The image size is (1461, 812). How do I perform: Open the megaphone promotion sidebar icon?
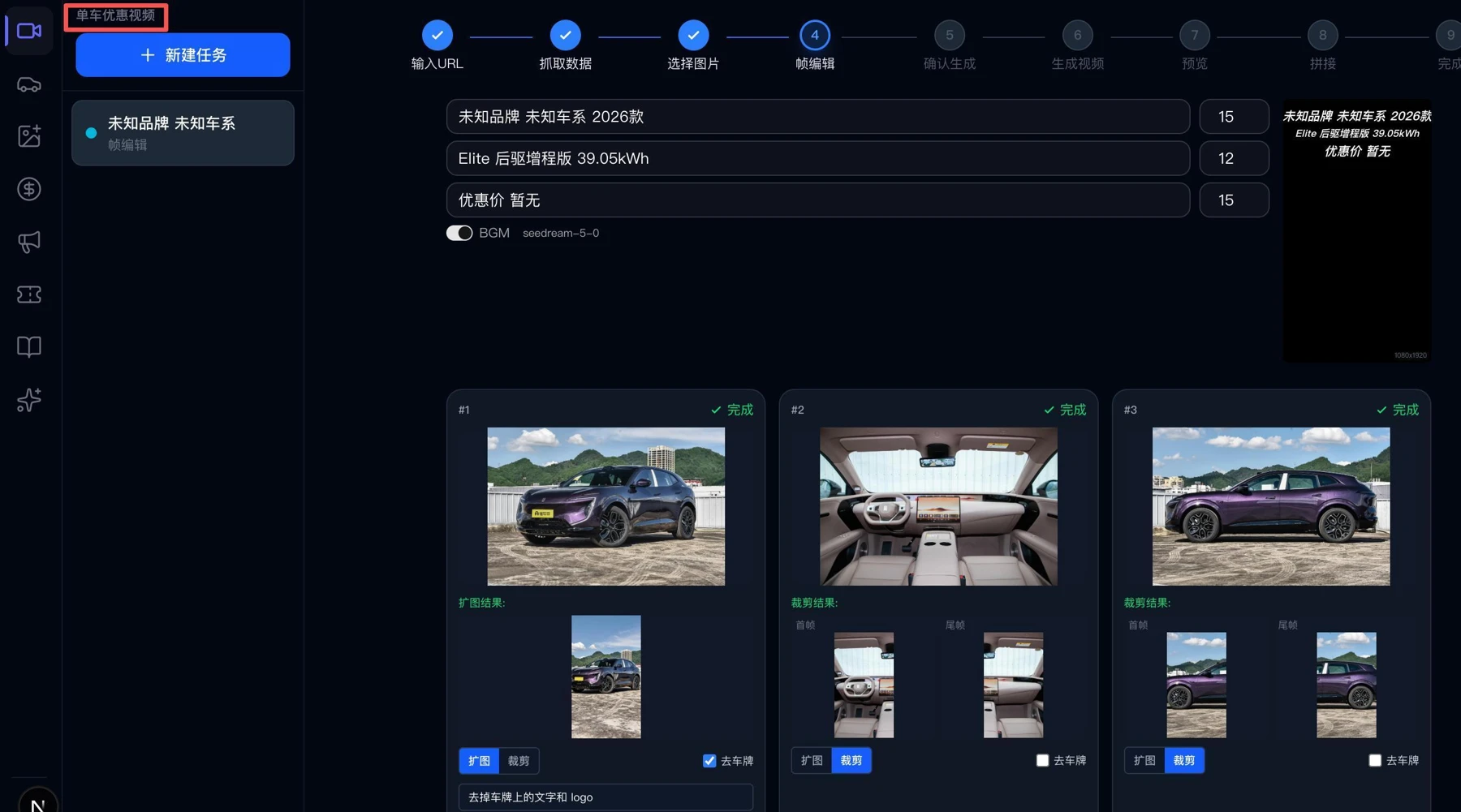(x=29, y=242)
